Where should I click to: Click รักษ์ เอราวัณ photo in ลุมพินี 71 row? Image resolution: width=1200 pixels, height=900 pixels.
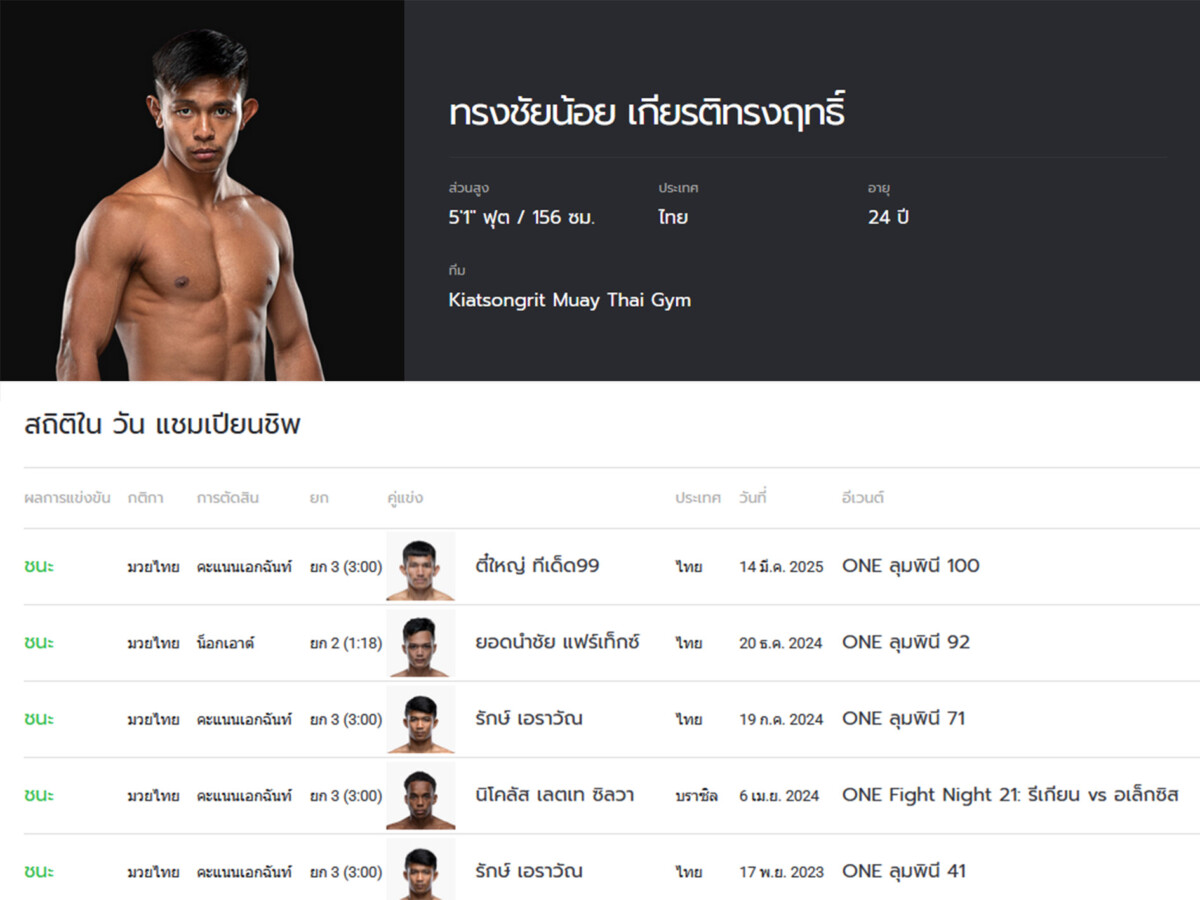(420, 719)
